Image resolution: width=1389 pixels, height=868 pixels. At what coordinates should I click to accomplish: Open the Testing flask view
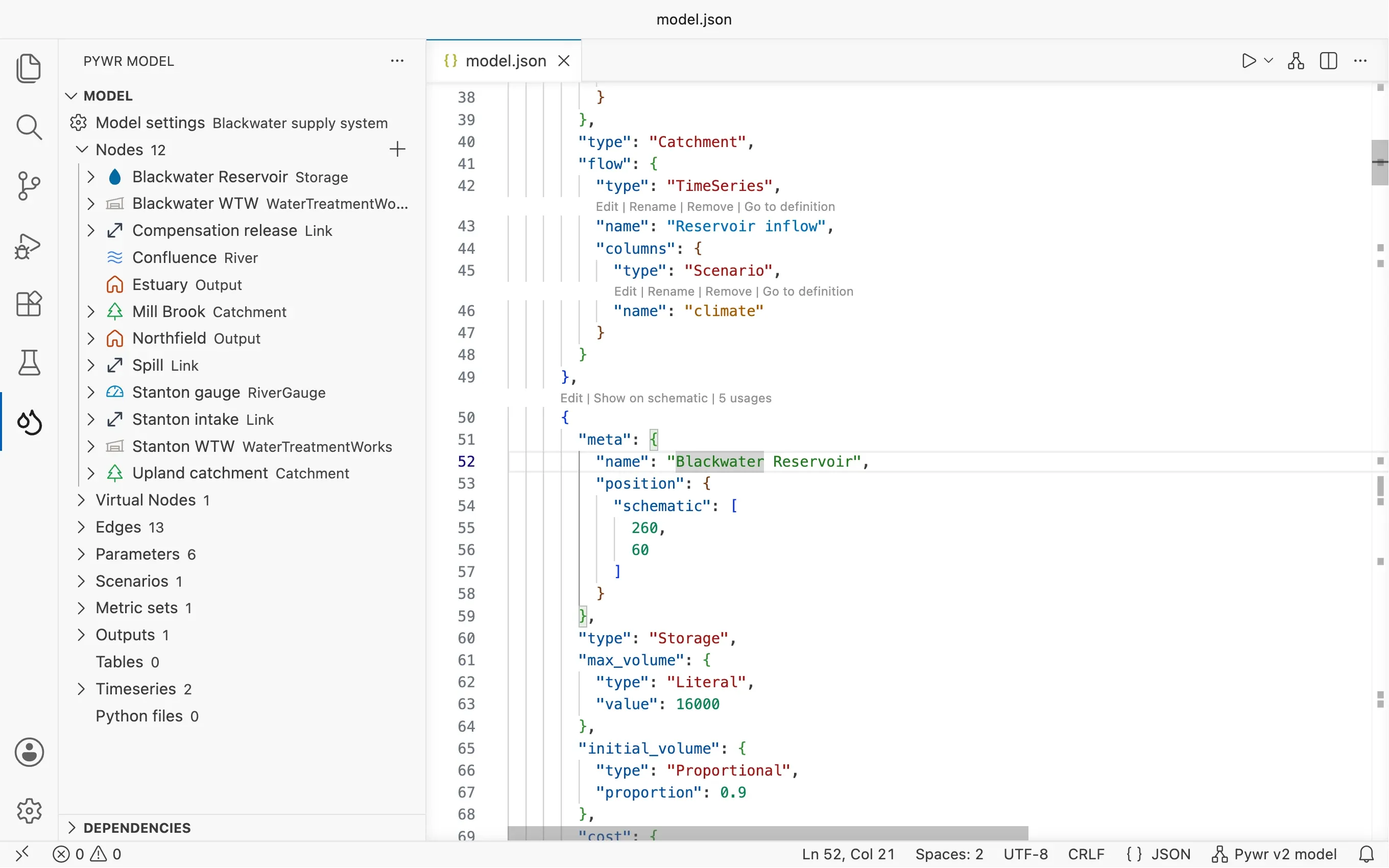[x=29, y=363]
